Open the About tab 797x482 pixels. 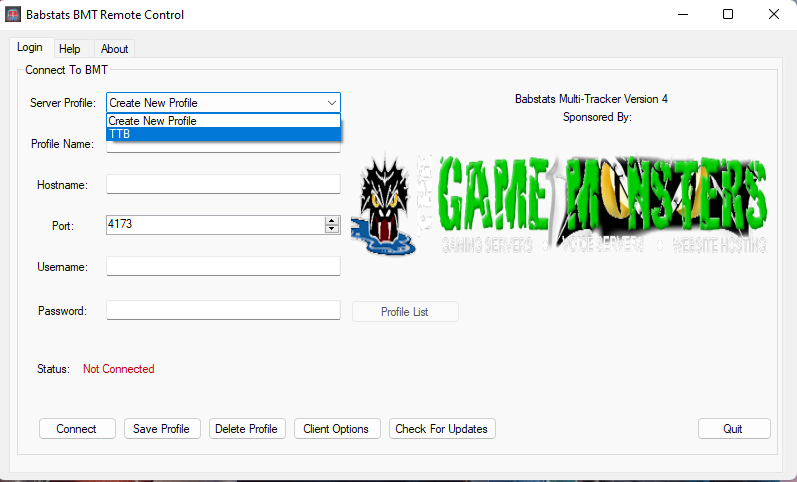pyautogui.click(x=114, y=49)
